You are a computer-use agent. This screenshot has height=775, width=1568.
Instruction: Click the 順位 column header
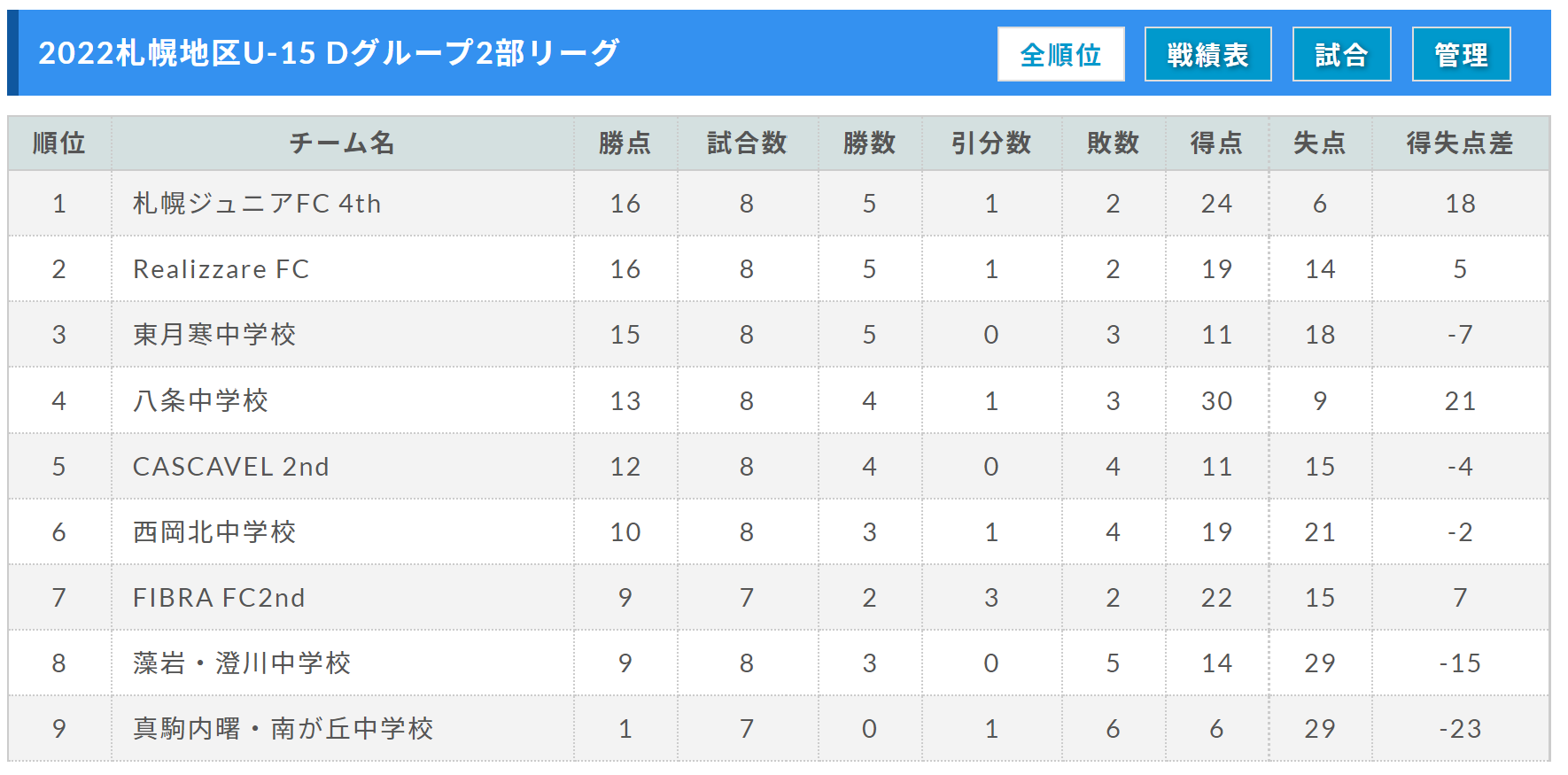pyautogui.click(x=59, y=143)
